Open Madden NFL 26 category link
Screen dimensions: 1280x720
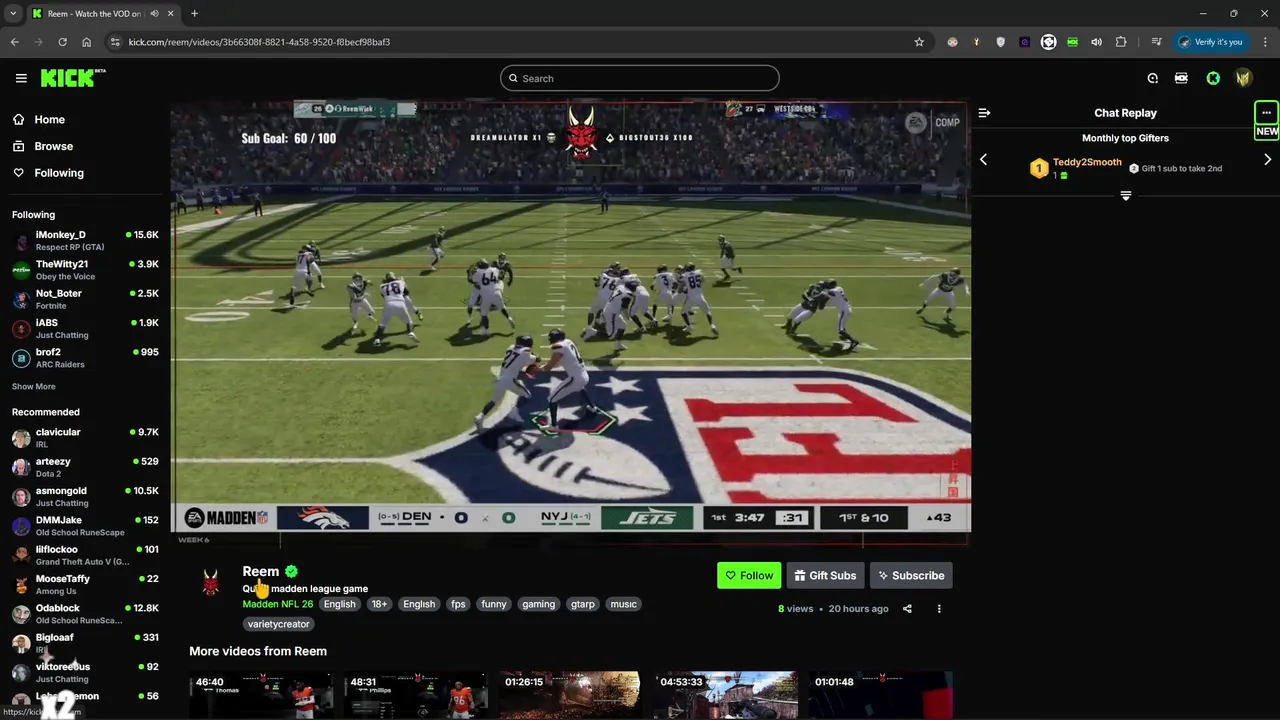click(277, 604)
